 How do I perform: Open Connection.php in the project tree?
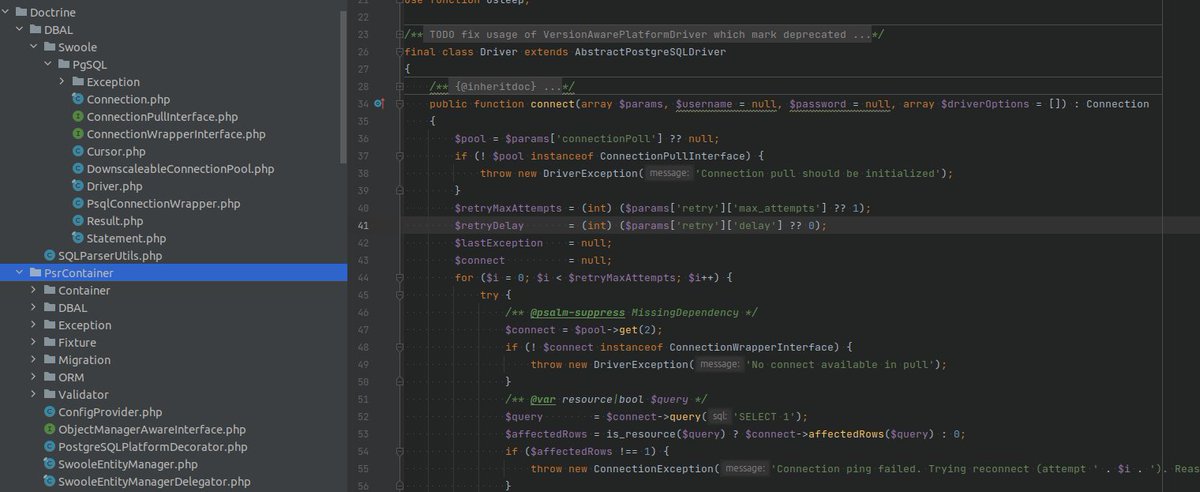point(128,99)
